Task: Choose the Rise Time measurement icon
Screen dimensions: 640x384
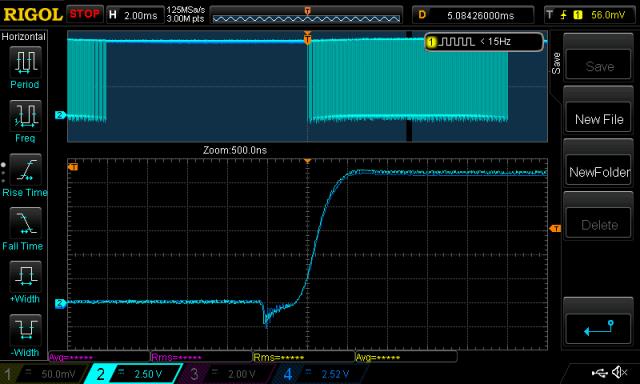Action: tap(25, 169)
